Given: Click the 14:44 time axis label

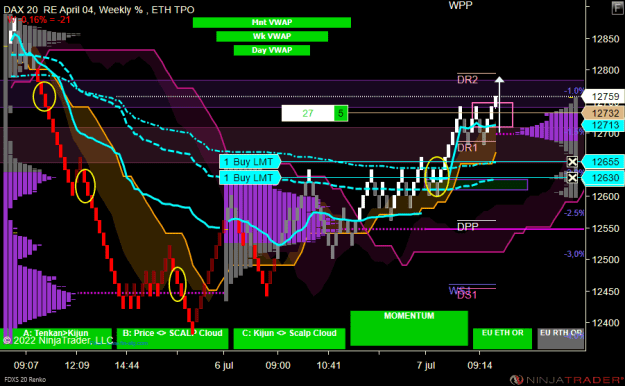Looking at the screenshot, I should [127, 365].
